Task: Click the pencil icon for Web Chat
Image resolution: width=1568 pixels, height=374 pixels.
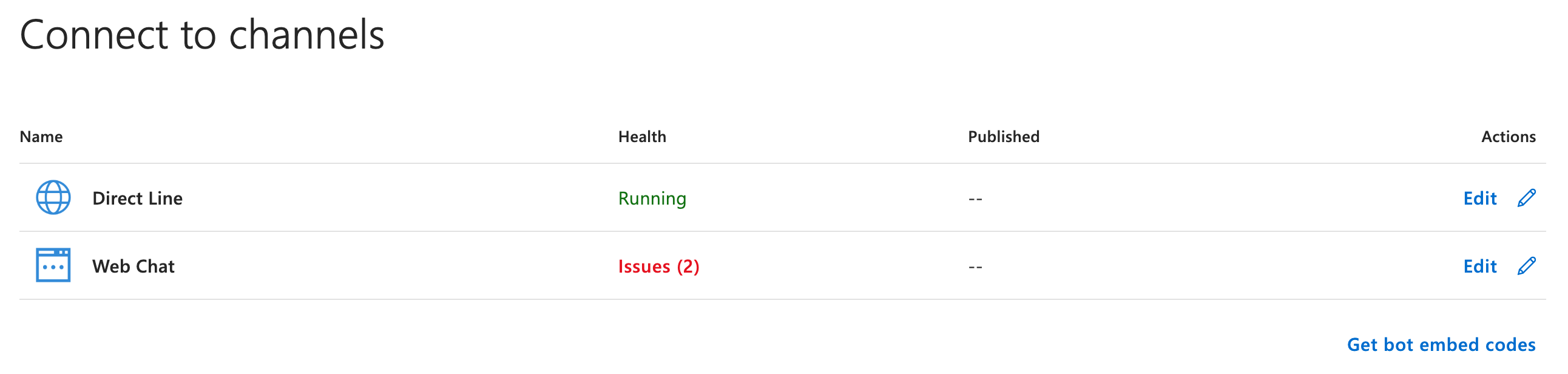Action: 1527,266
